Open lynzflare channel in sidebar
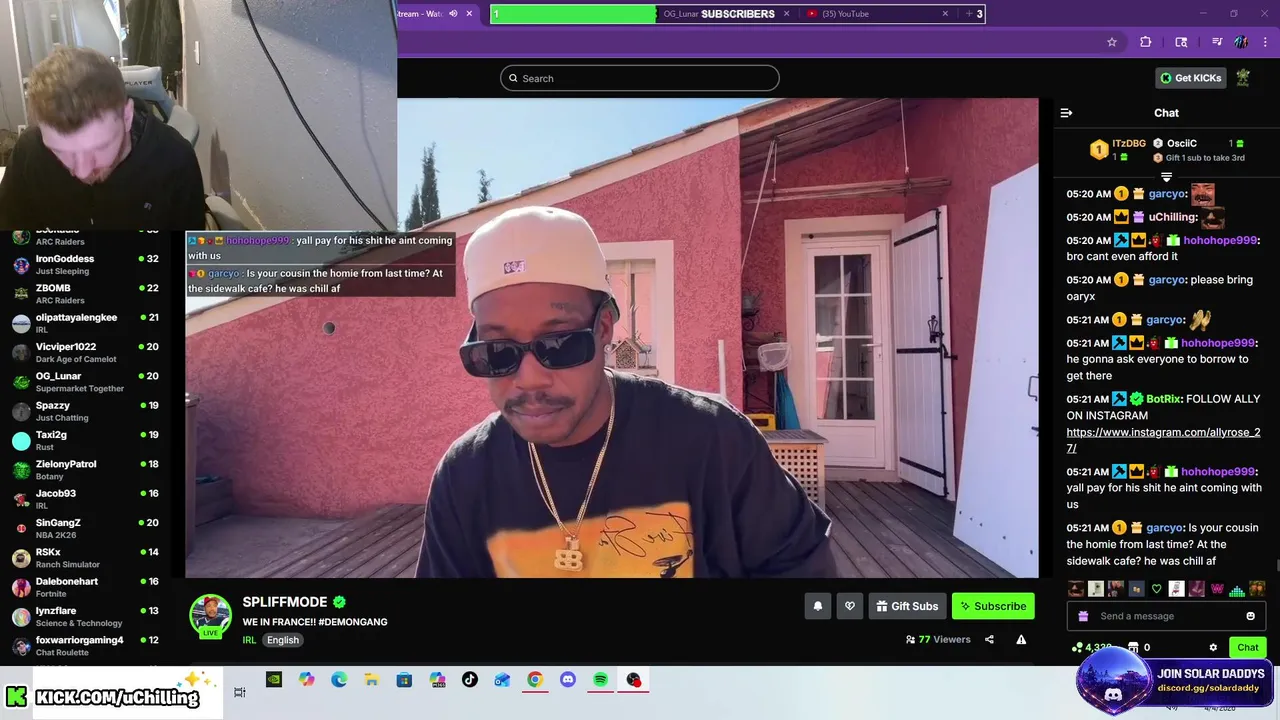 86,616
